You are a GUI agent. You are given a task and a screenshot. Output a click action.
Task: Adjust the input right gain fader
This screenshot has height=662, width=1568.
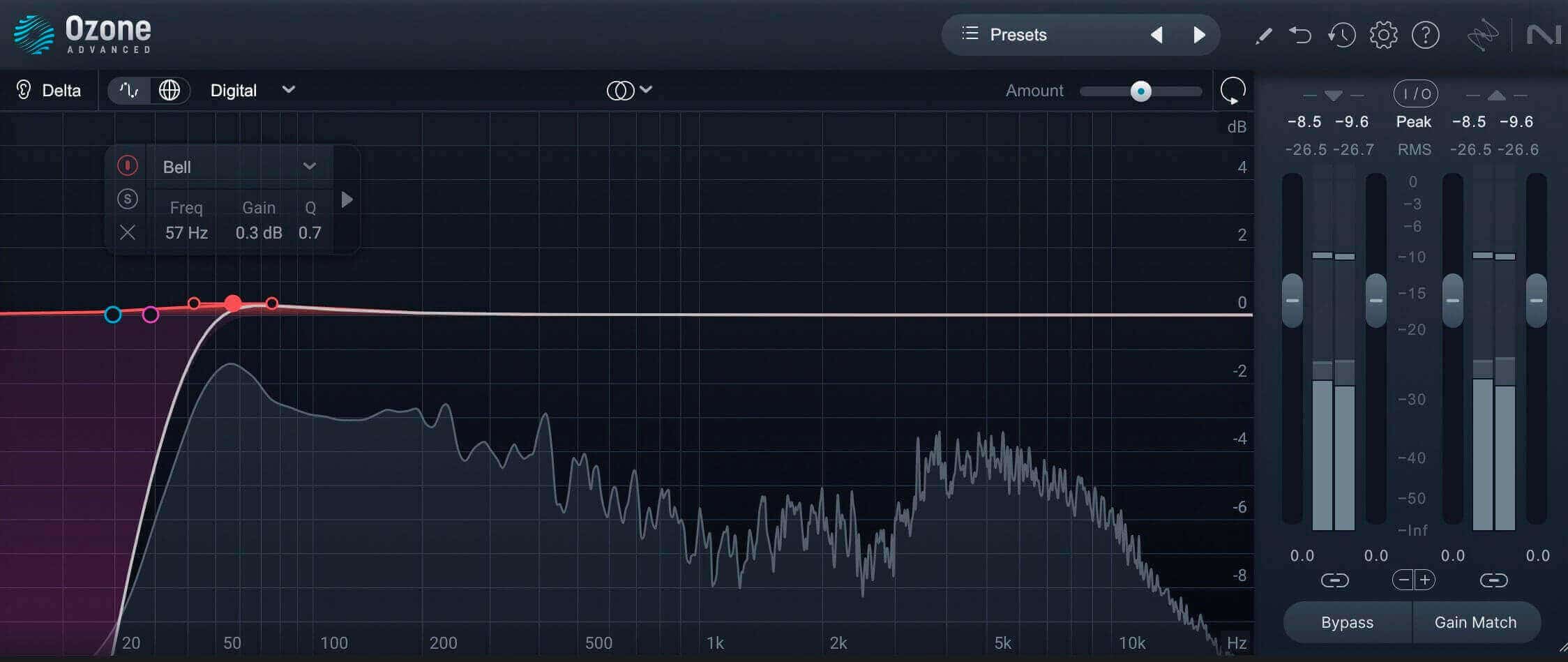click(x=1375, y=301)
